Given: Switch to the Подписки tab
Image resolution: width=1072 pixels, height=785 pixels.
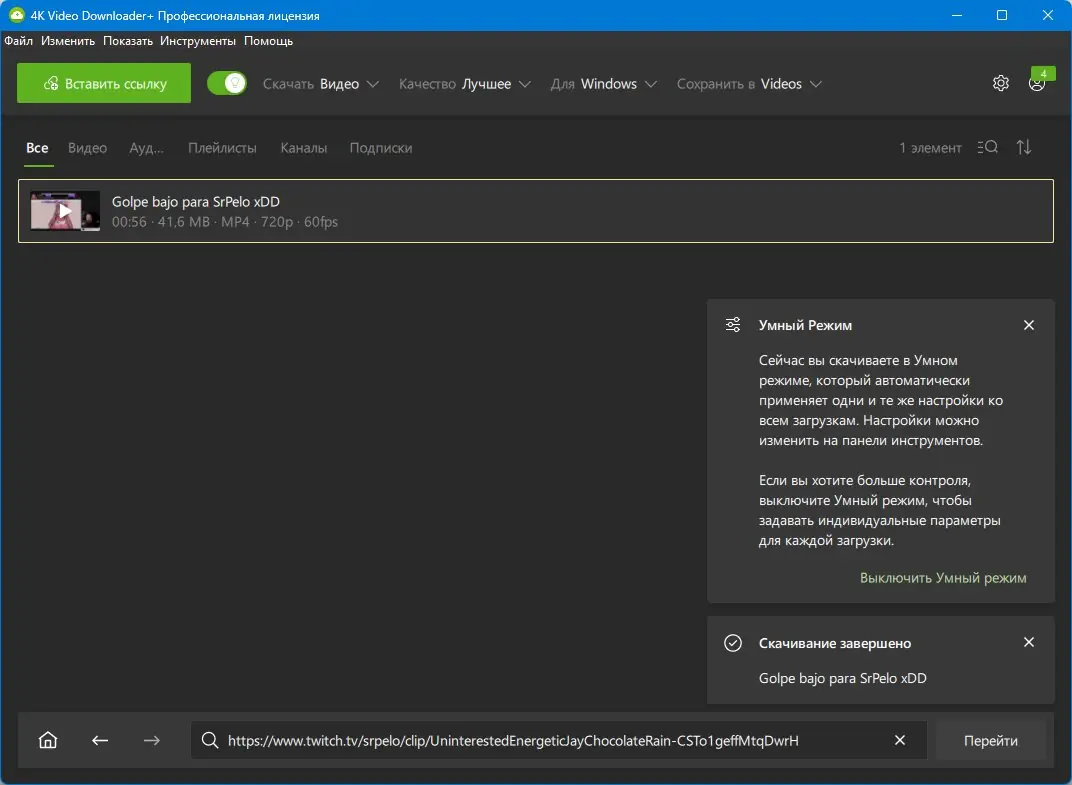Looking at the screenshot, I should (x=381, y=148).
